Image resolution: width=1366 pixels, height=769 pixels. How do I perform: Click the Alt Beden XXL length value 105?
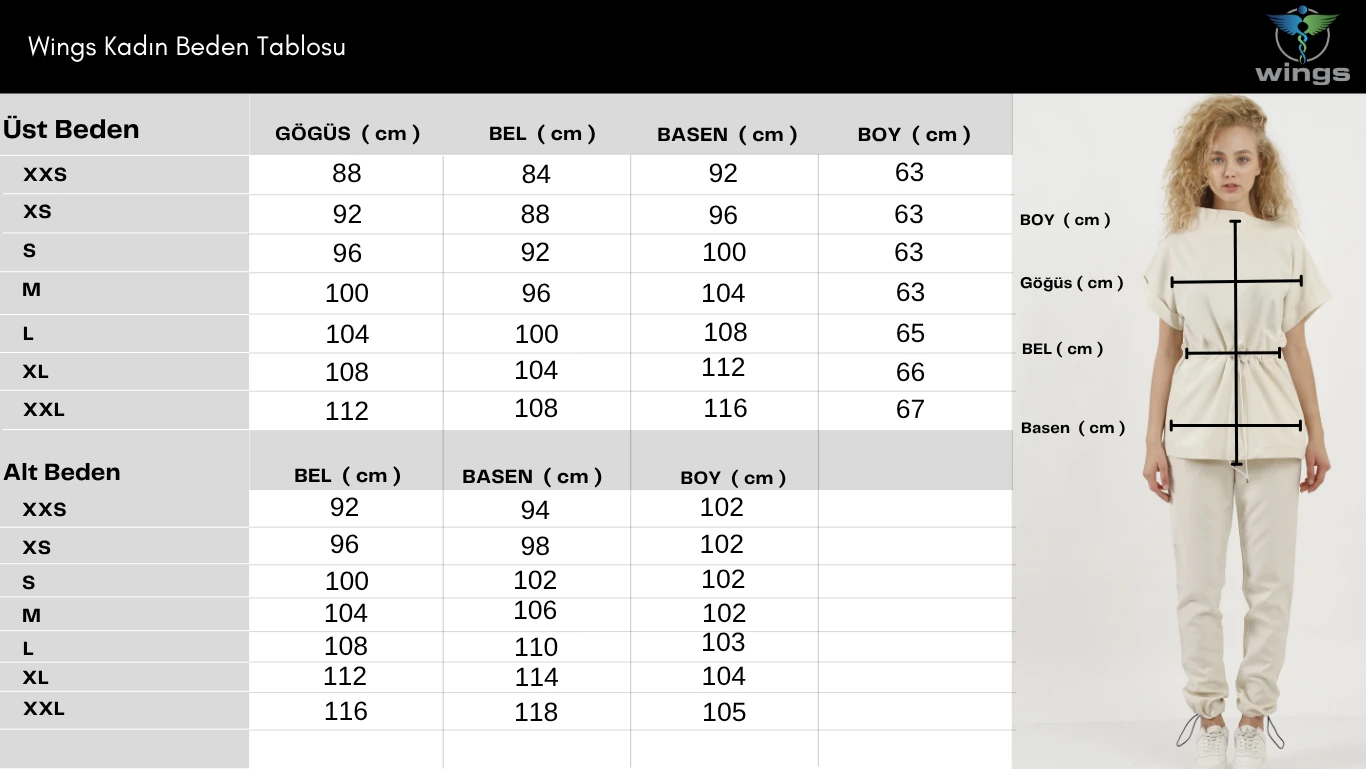[724, 712]
